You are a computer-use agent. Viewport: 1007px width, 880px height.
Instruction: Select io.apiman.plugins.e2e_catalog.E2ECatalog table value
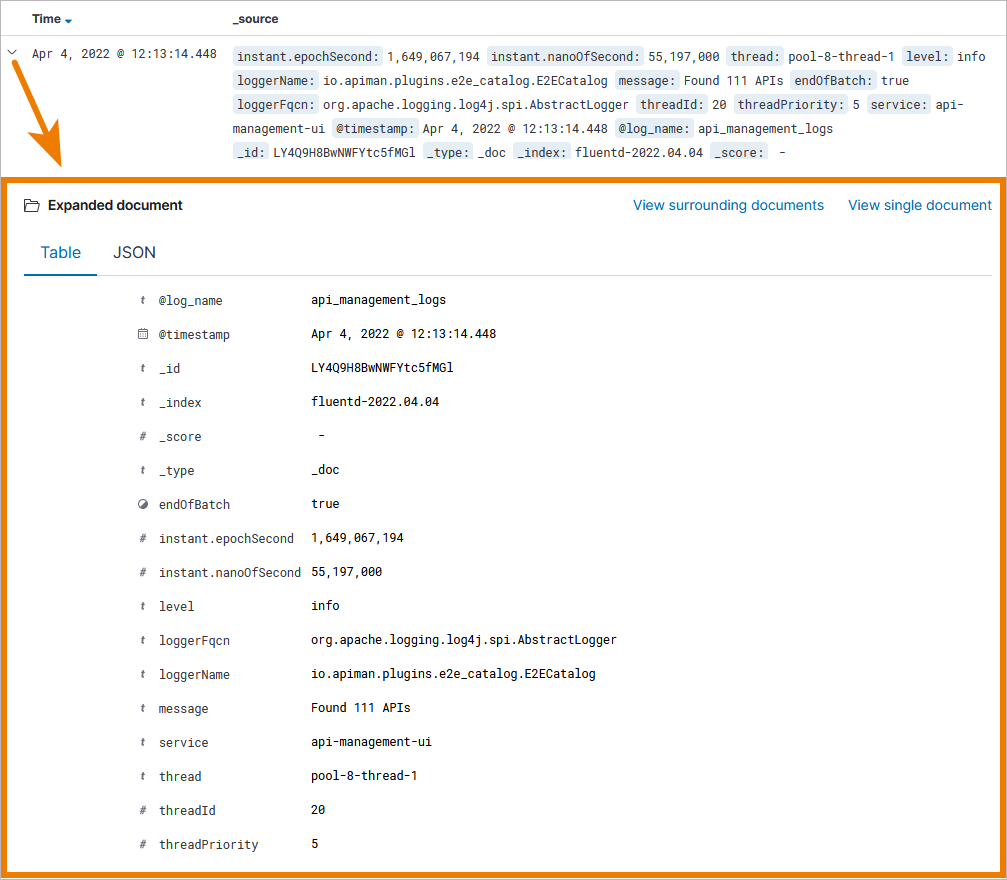click(453, 674)
